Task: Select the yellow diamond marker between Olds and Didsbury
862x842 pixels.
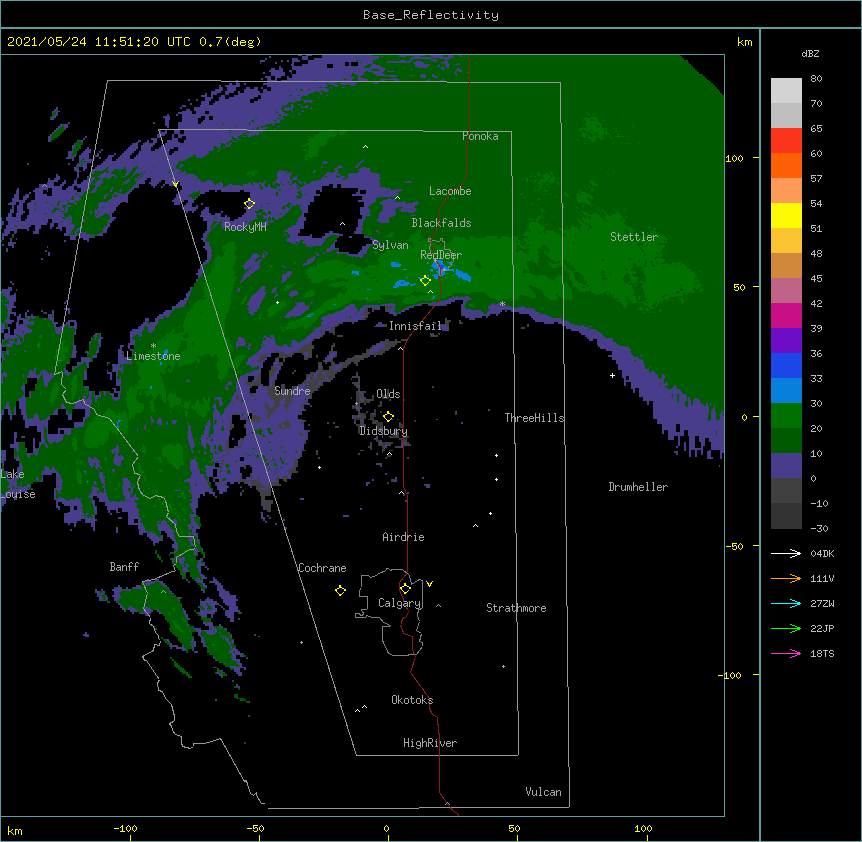Action: pos(388,416)
